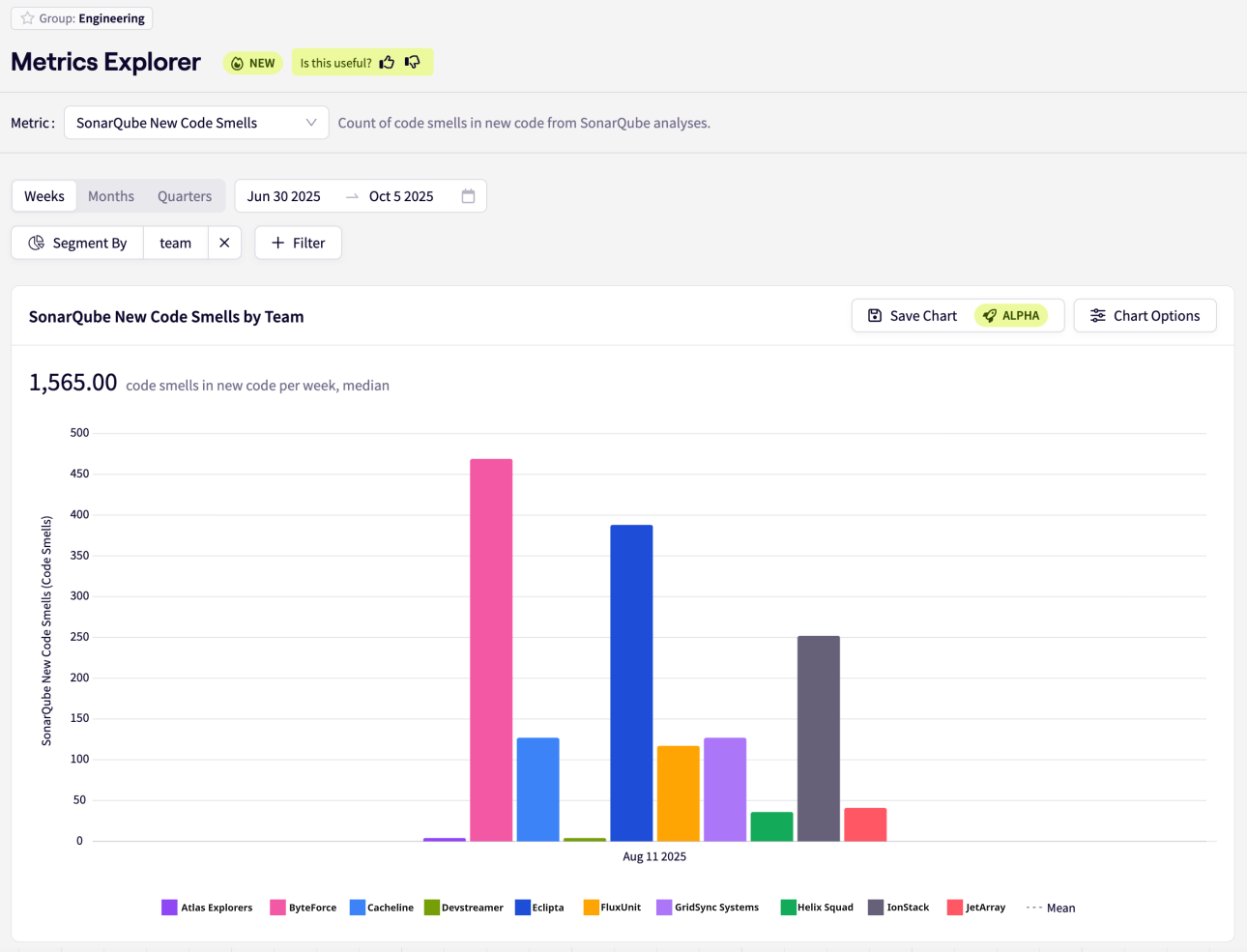Remove the team segment with X
This screenshot has width=1247, height=952.
[224, 243]
